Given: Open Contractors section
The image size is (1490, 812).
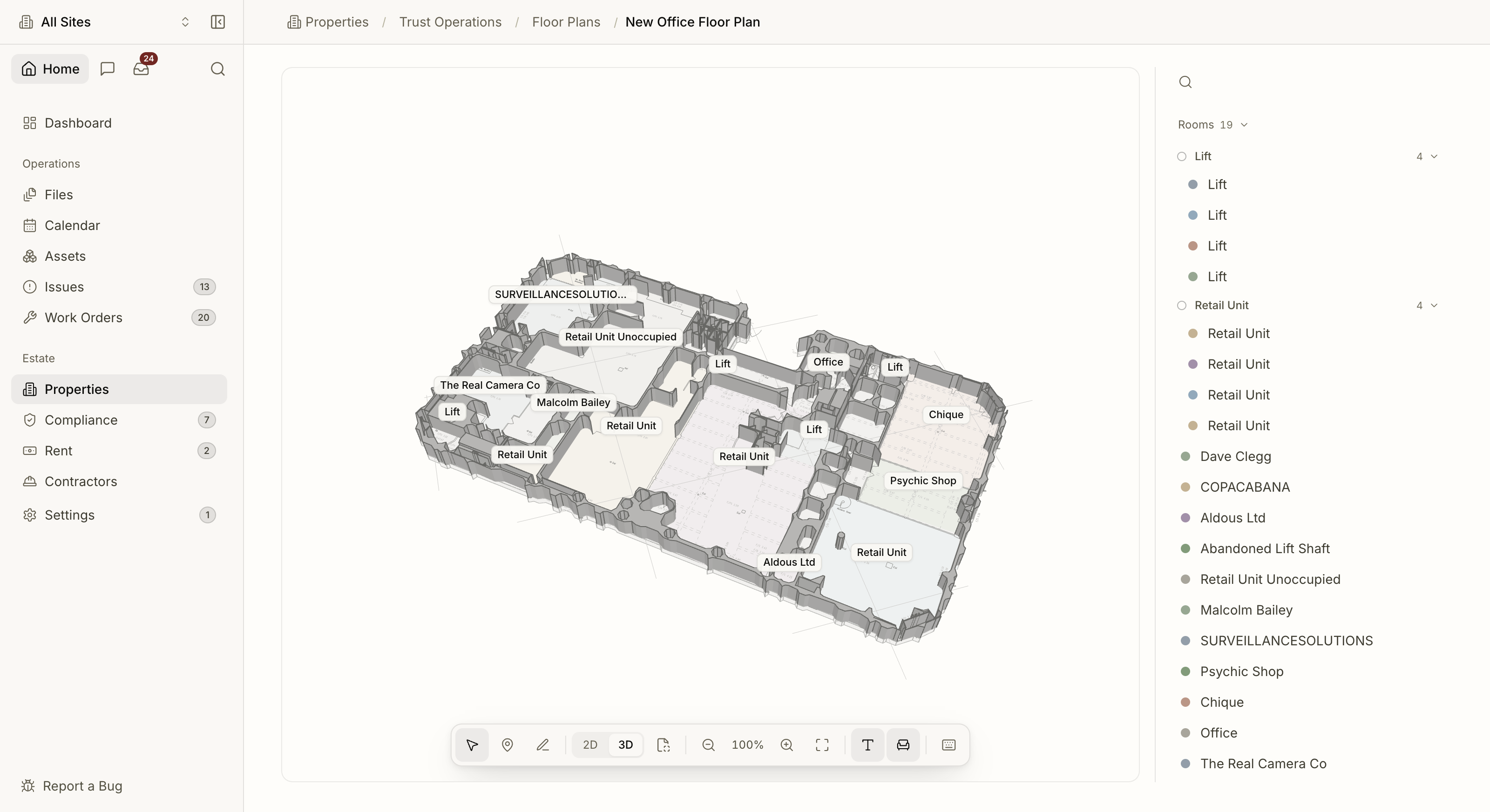Looking at the screenshot, I should pos(119,481).
